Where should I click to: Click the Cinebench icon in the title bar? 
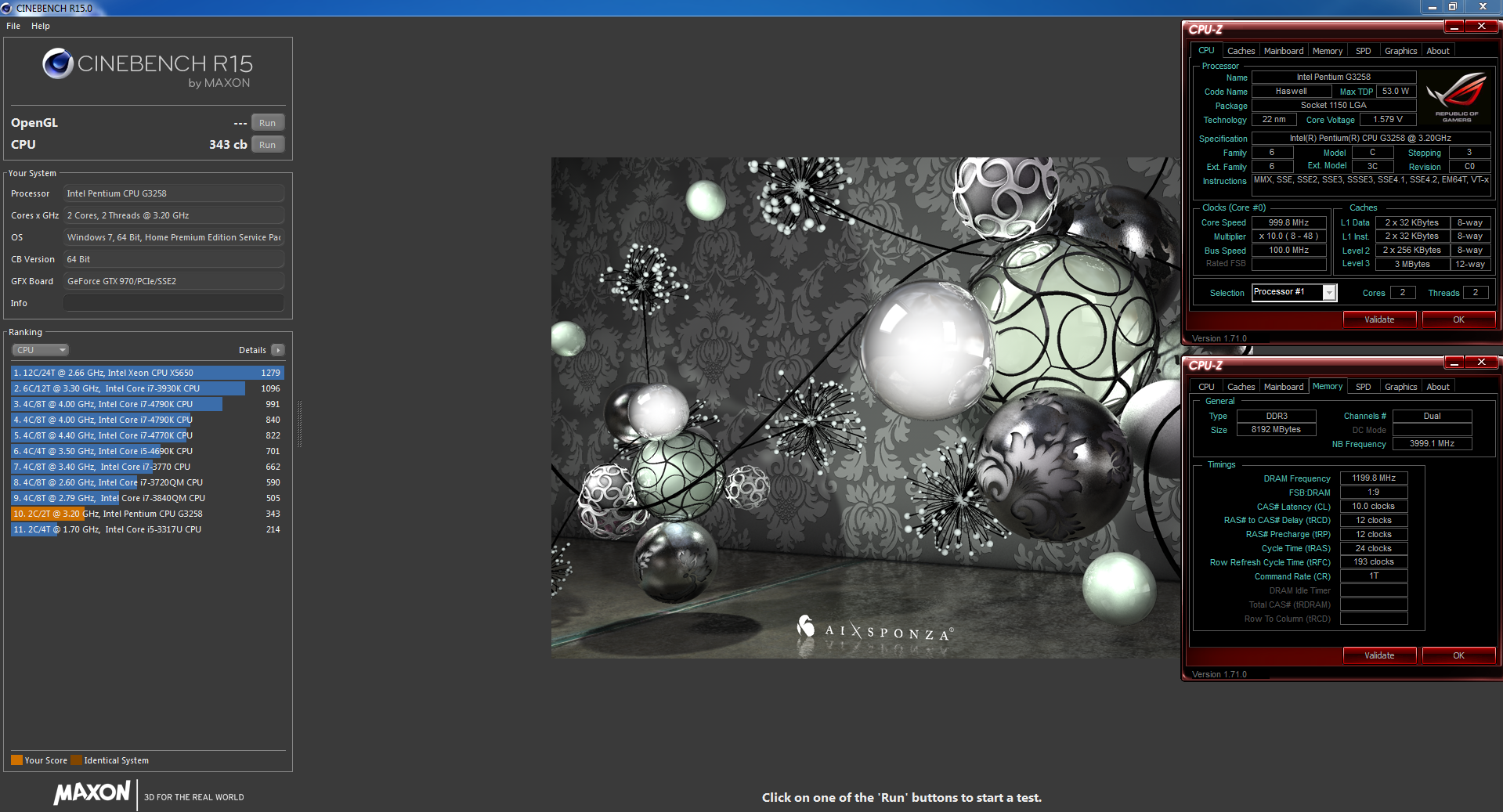(x=6, y=8)
